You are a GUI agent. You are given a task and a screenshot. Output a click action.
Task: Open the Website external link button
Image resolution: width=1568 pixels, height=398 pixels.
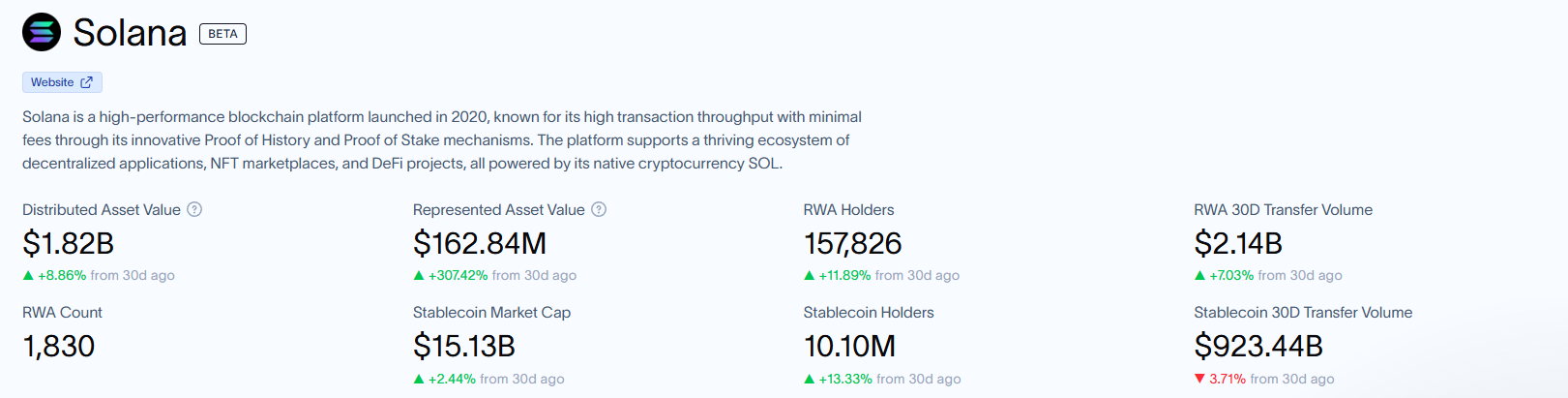[x=62, y=82]
